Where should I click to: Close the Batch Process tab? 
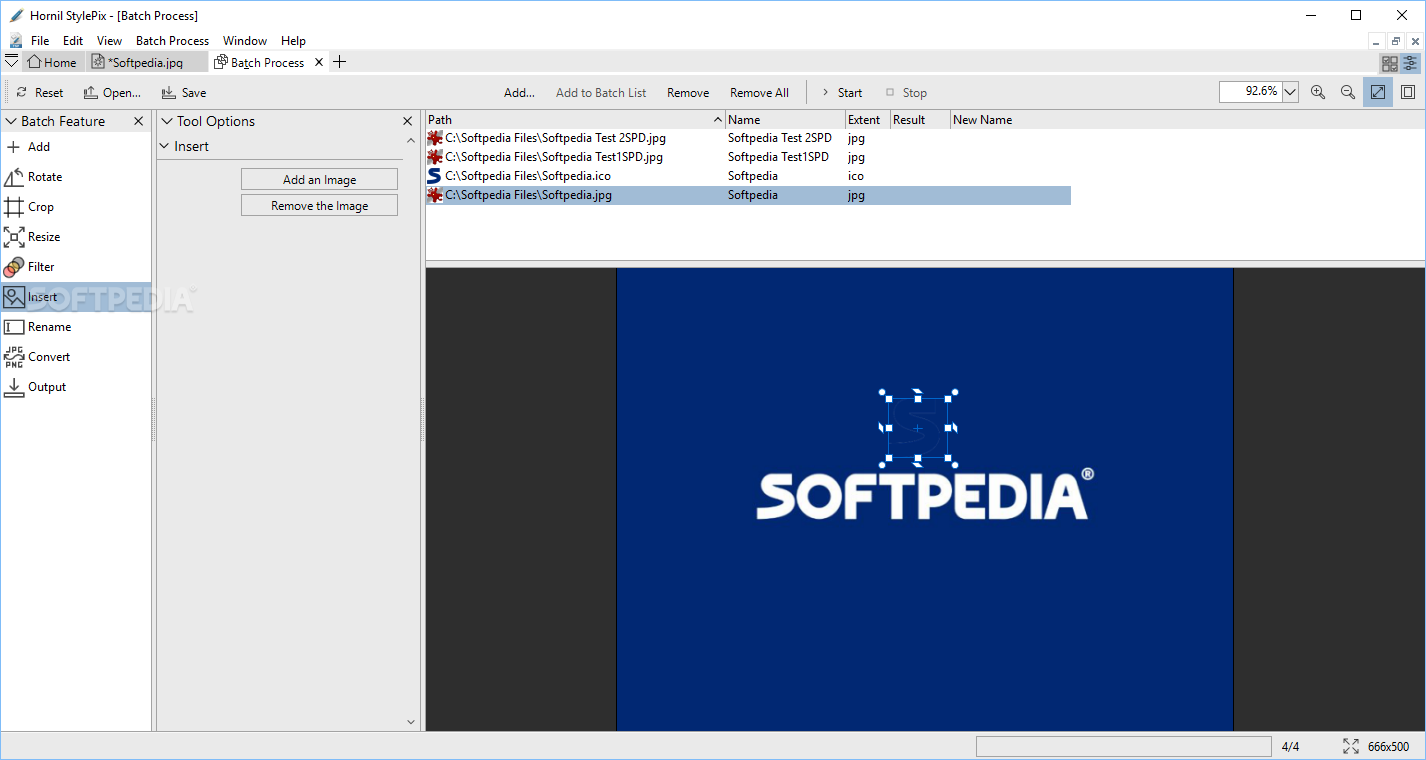320,62
